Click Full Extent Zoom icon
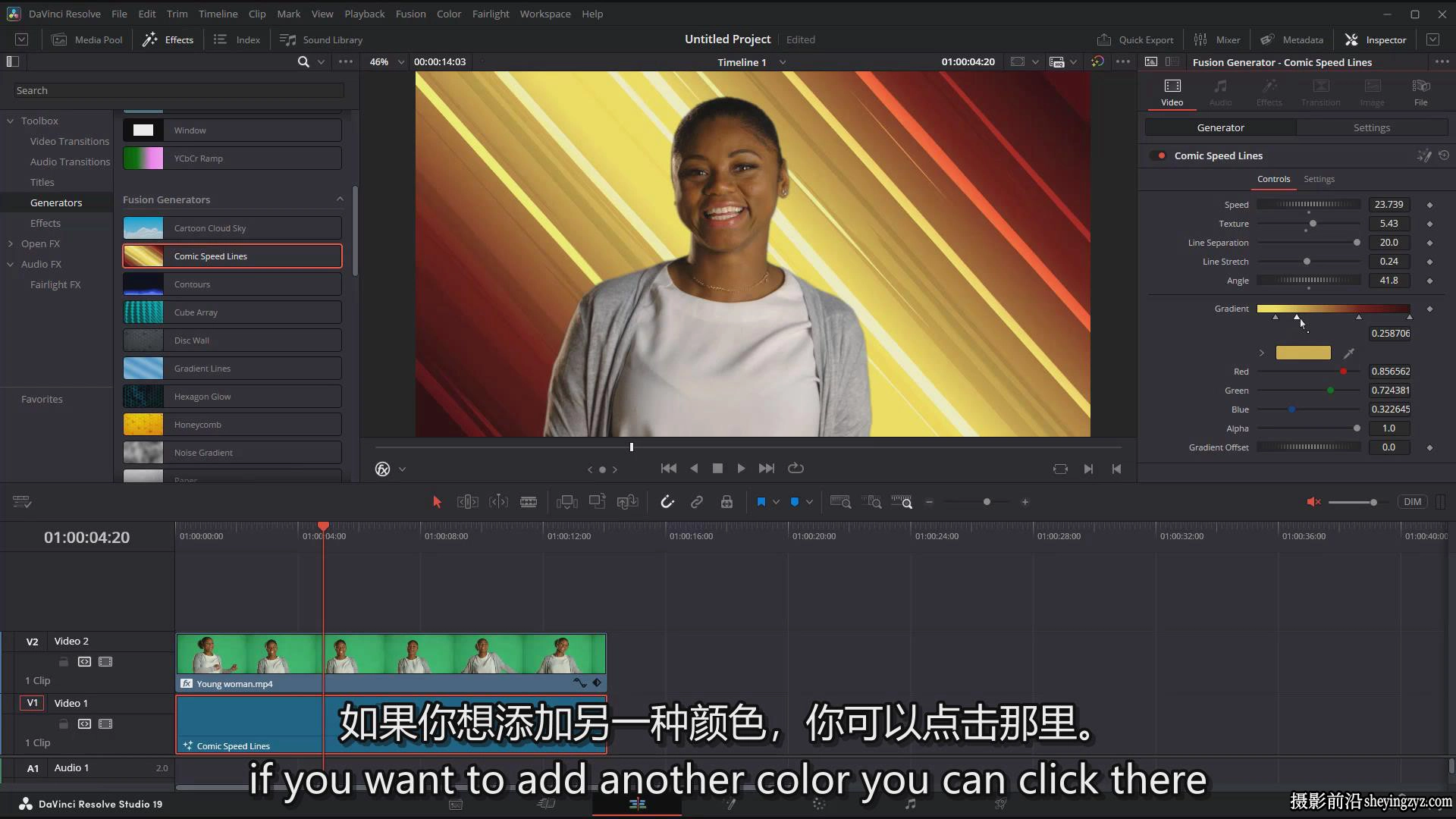 [x=840, y=502]
